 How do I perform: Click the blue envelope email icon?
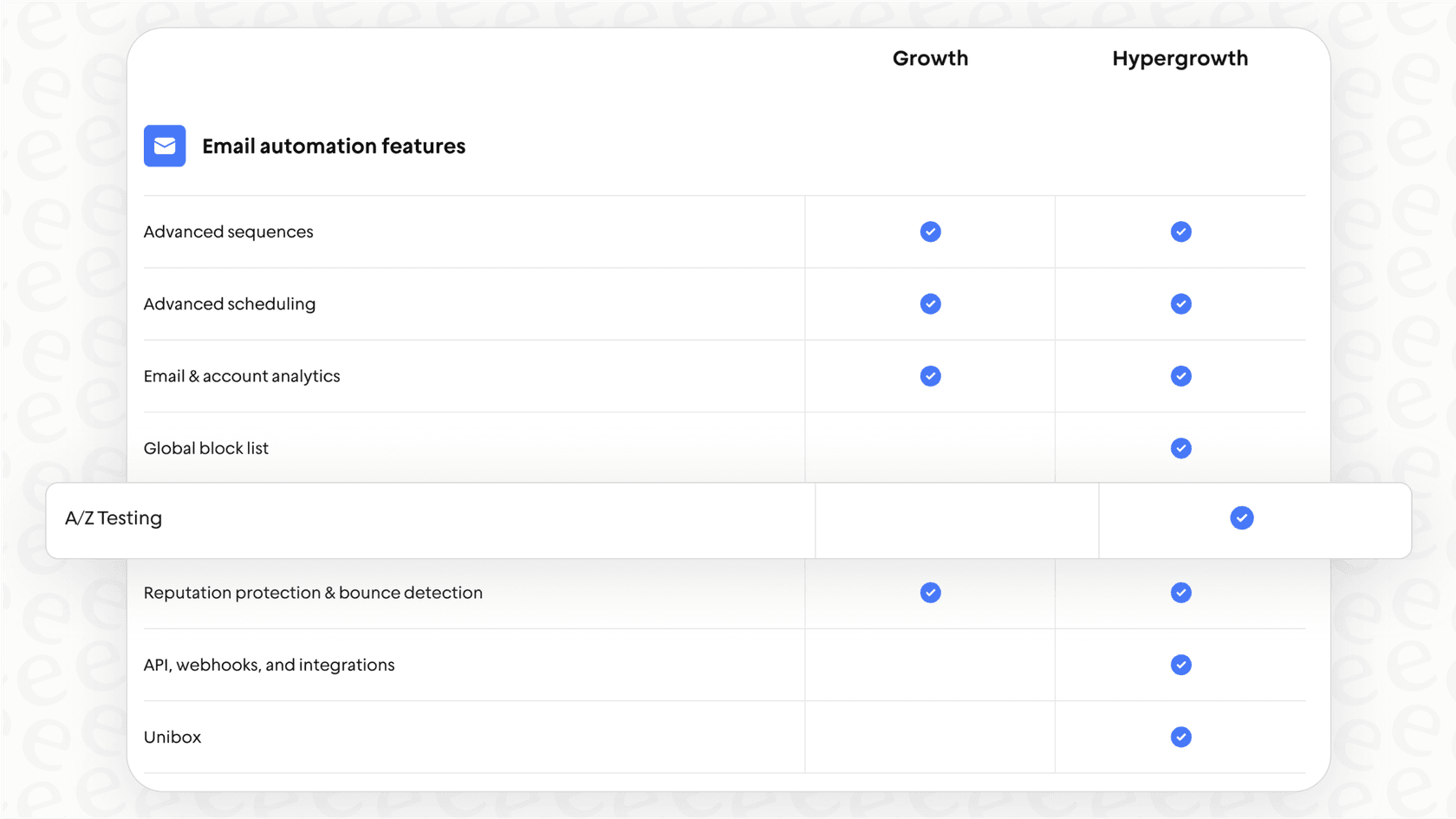[165, 146]
